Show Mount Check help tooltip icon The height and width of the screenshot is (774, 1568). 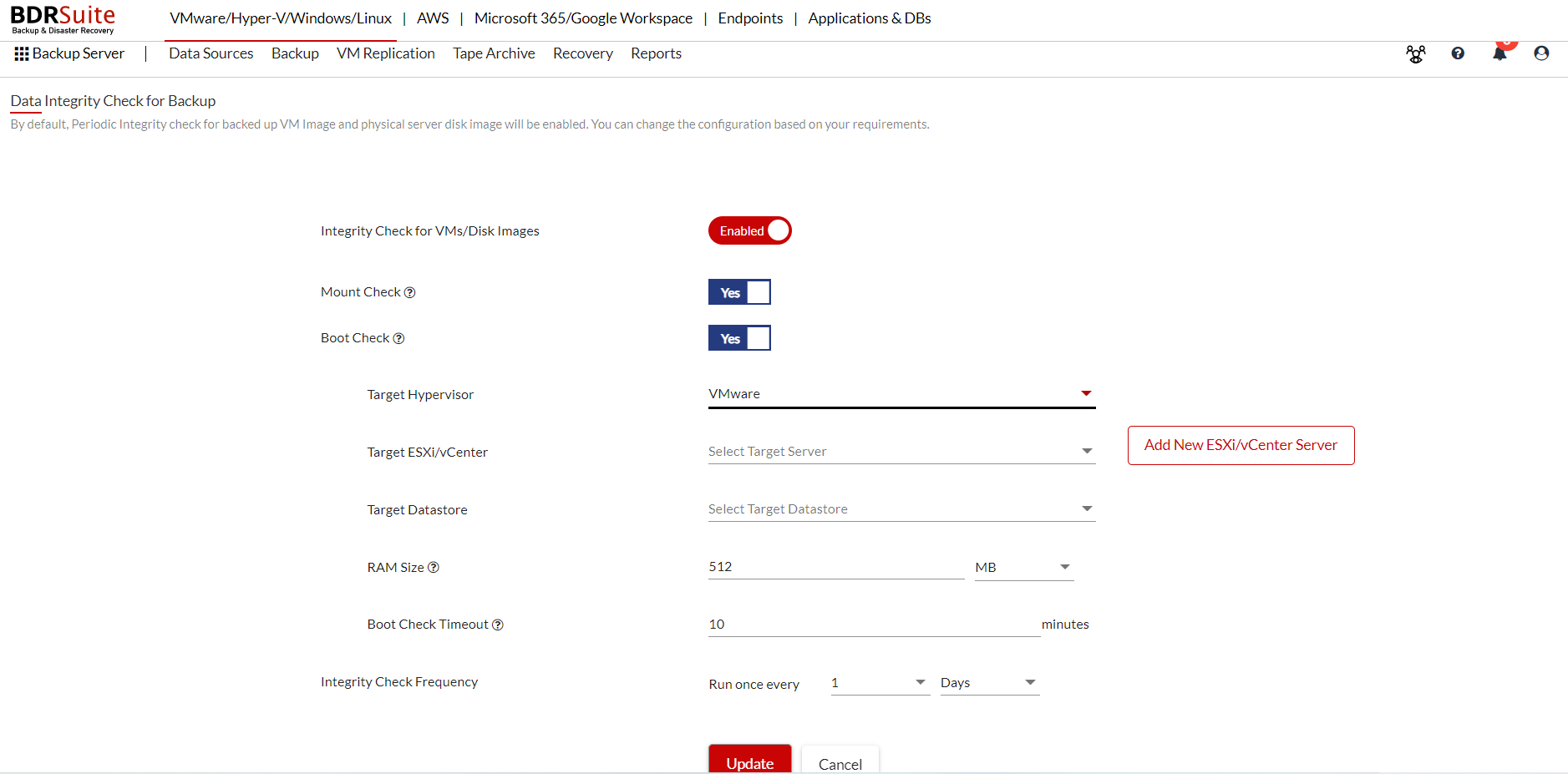pos(409,292)
